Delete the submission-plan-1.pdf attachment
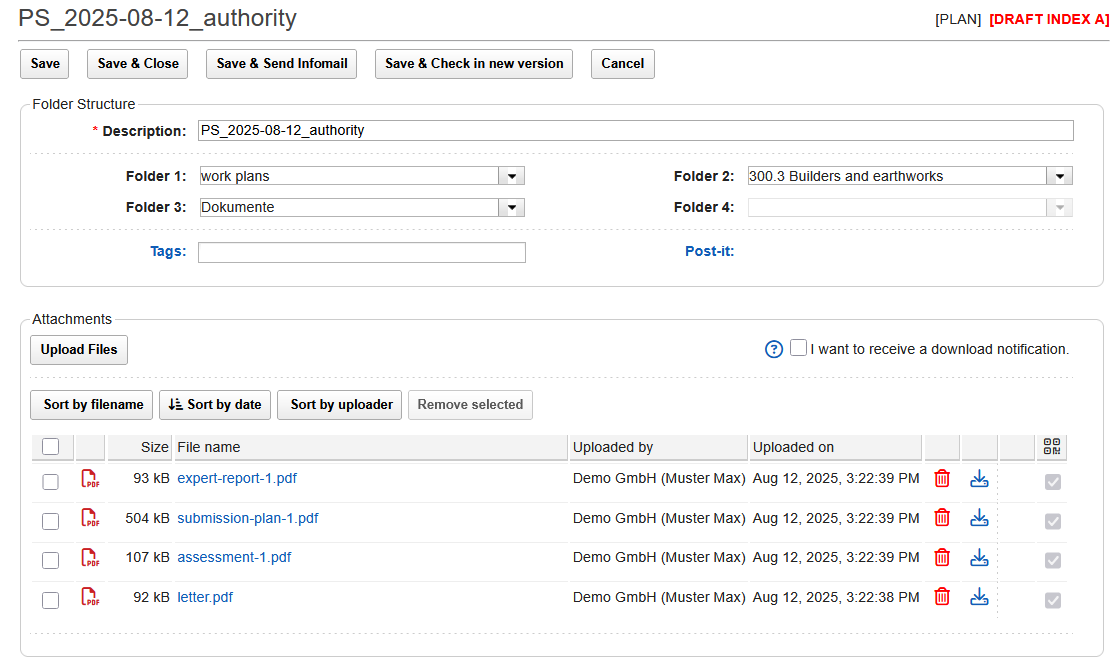This screenshot has height=669, width=1118. (941, 518)
